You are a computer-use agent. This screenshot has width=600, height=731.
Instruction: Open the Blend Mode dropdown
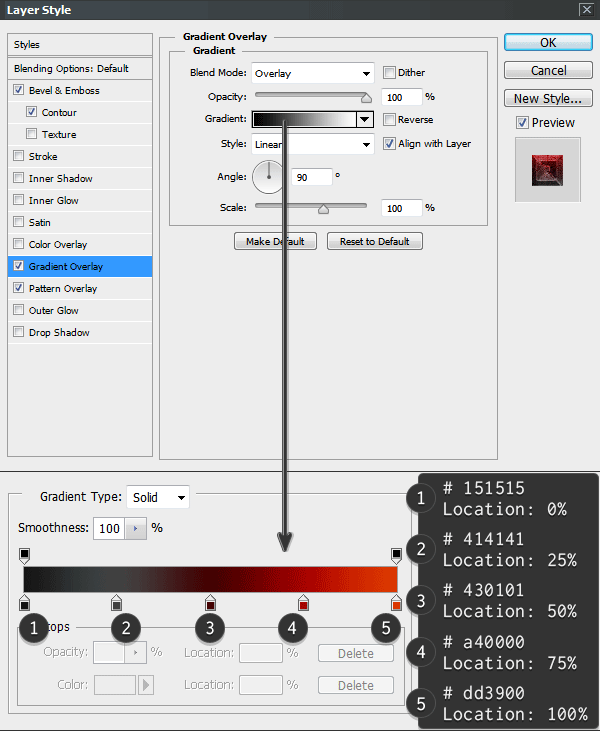tap(312, 73)
